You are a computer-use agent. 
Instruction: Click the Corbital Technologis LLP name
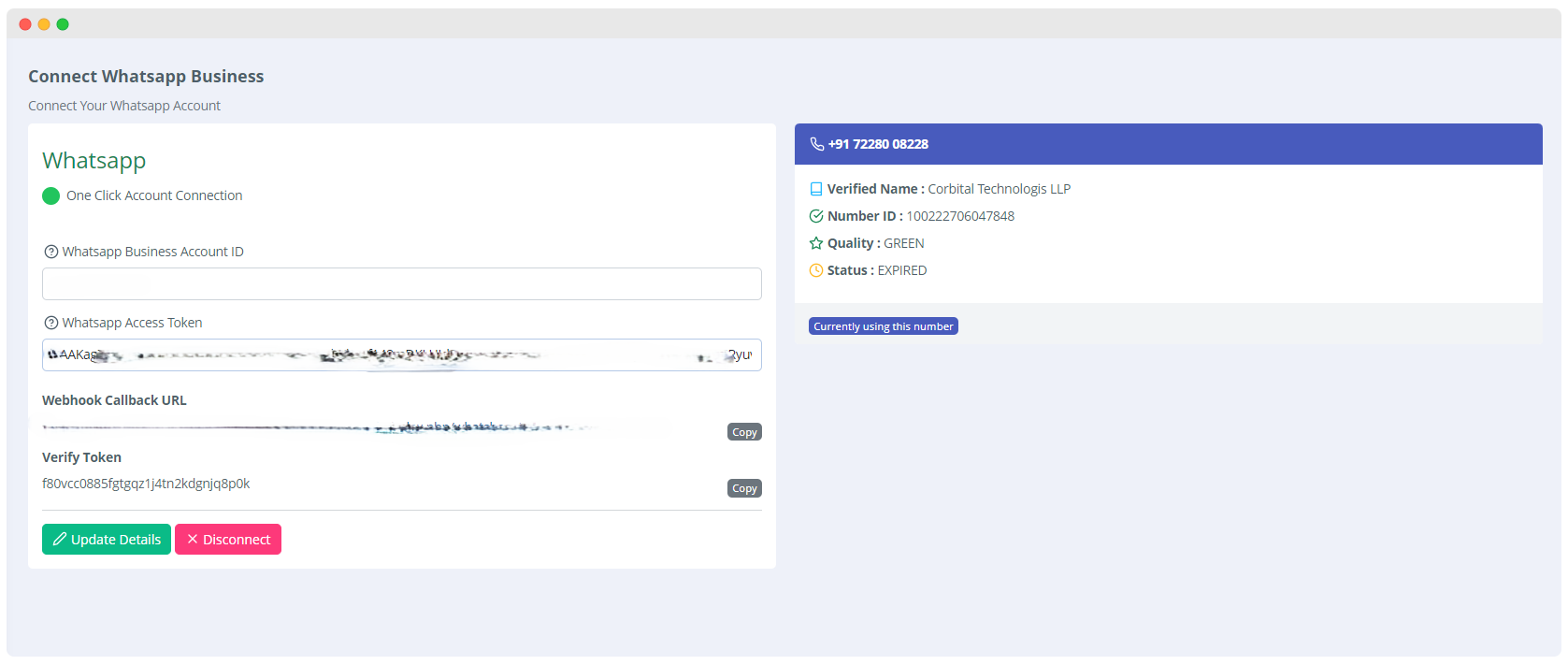[999, 189]
